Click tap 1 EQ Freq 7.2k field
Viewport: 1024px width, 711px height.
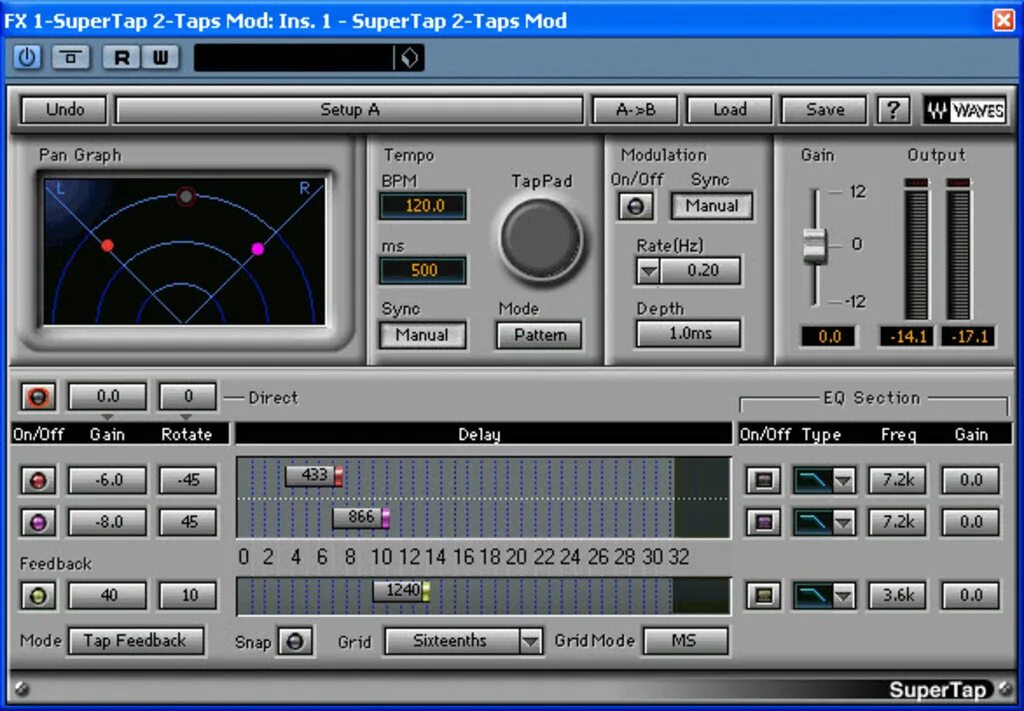tap(898, 481)
